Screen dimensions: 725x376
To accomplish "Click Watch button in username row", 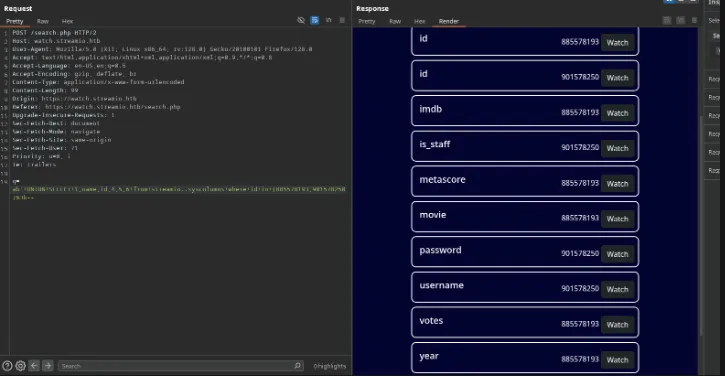I will tap(617, 289).
